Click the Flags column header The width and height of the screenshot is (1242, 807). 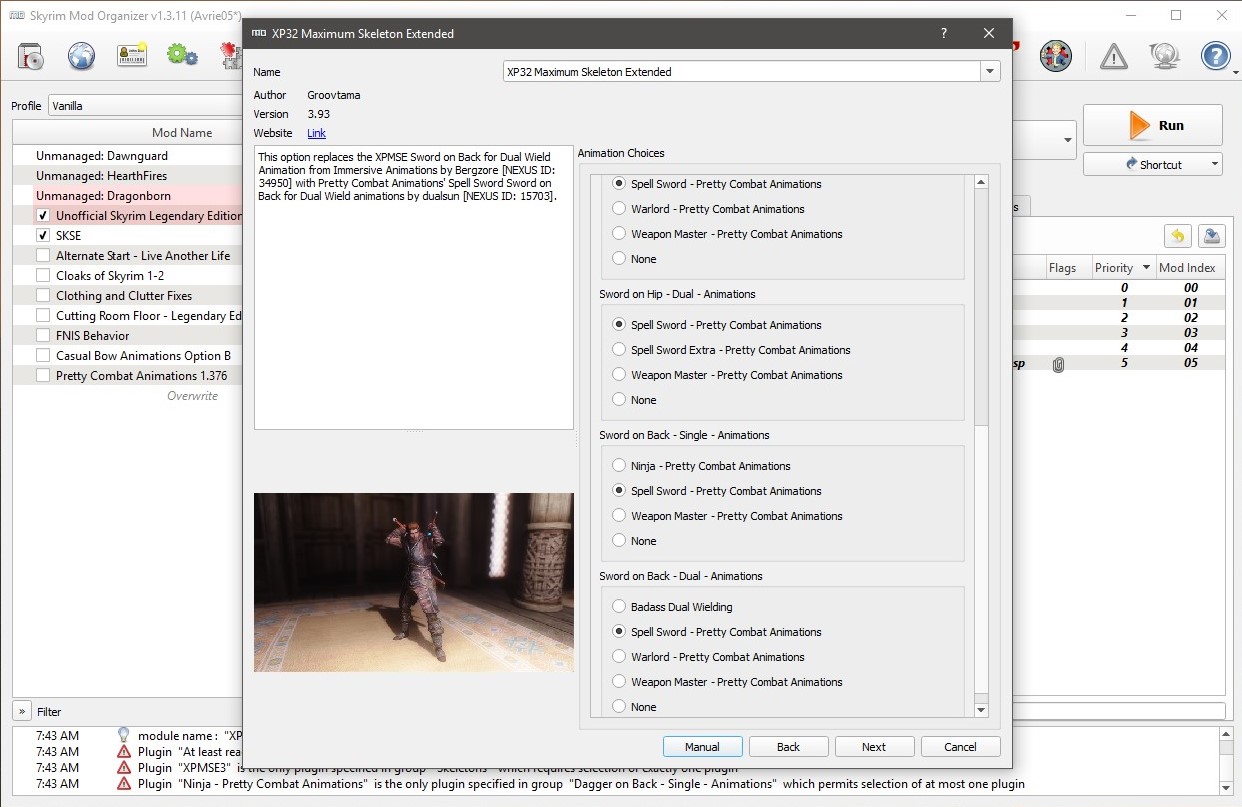coord(1062,268)
